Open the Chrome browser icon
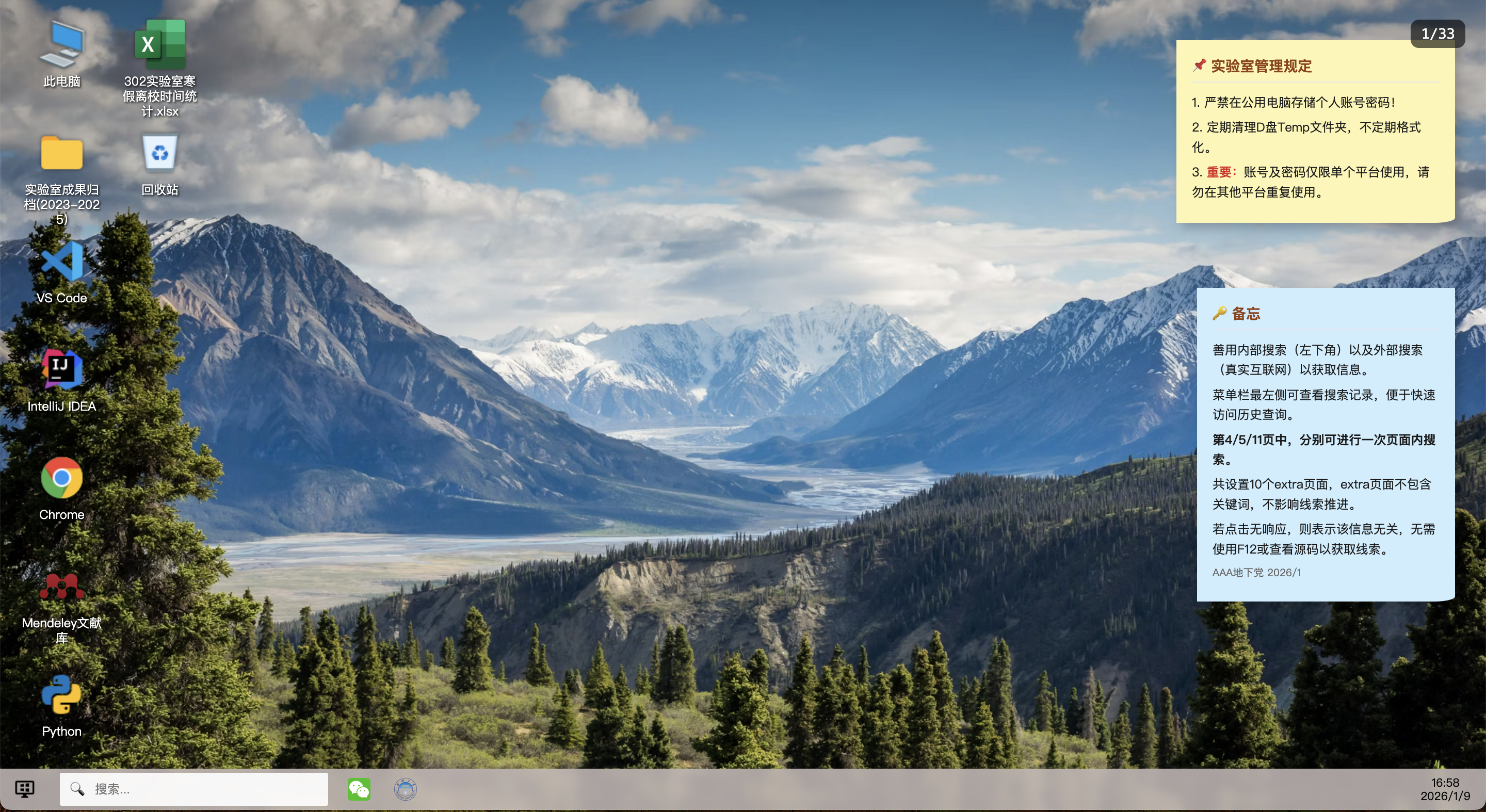Viewport: 1486px width, 812px height. point(62,478)
